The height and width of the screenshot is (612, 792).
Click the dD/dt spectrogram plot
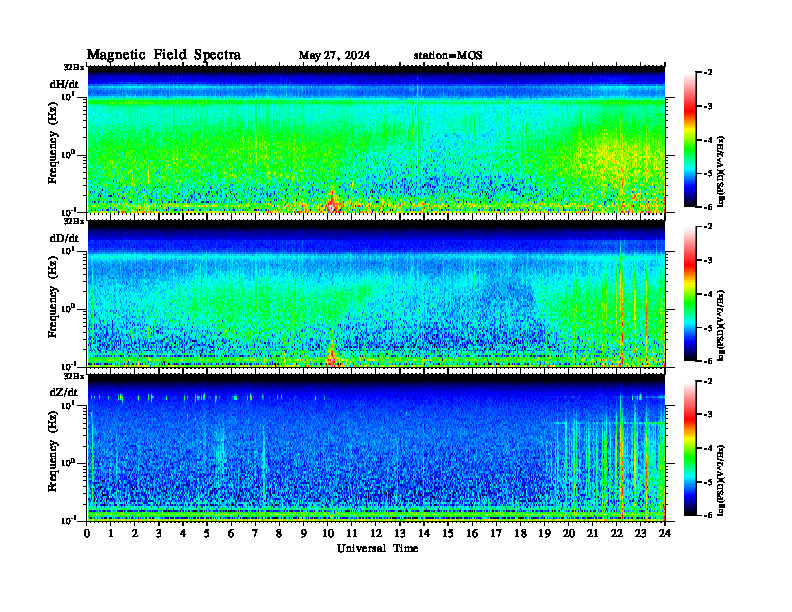pos(376,294)
